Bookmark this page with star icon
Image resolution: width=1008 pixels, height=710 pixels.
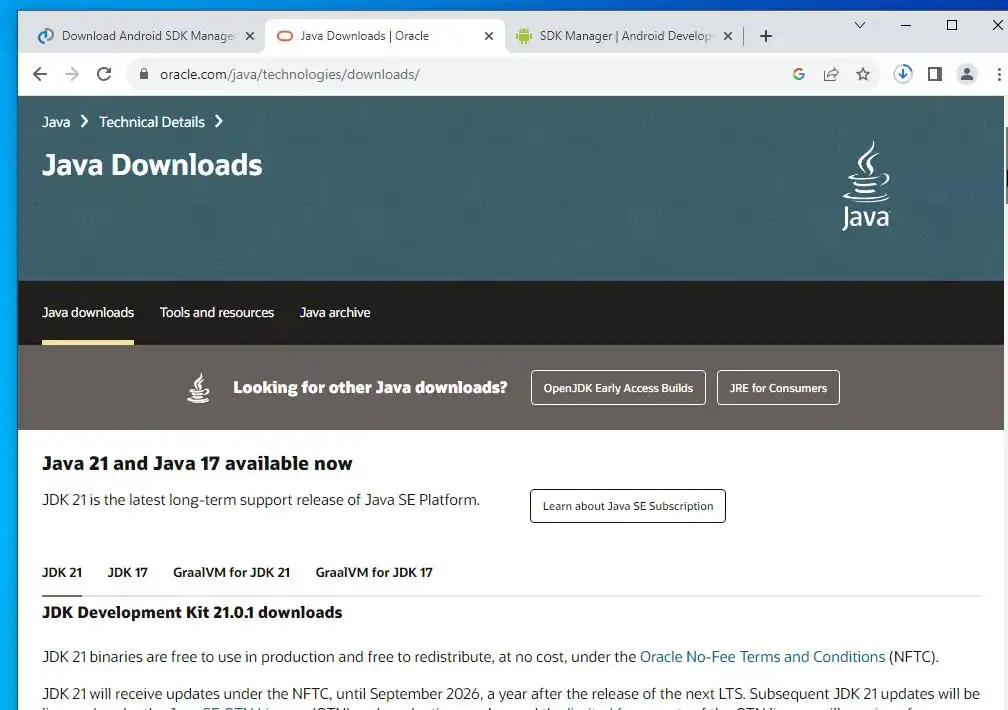[x=863, y=74]
